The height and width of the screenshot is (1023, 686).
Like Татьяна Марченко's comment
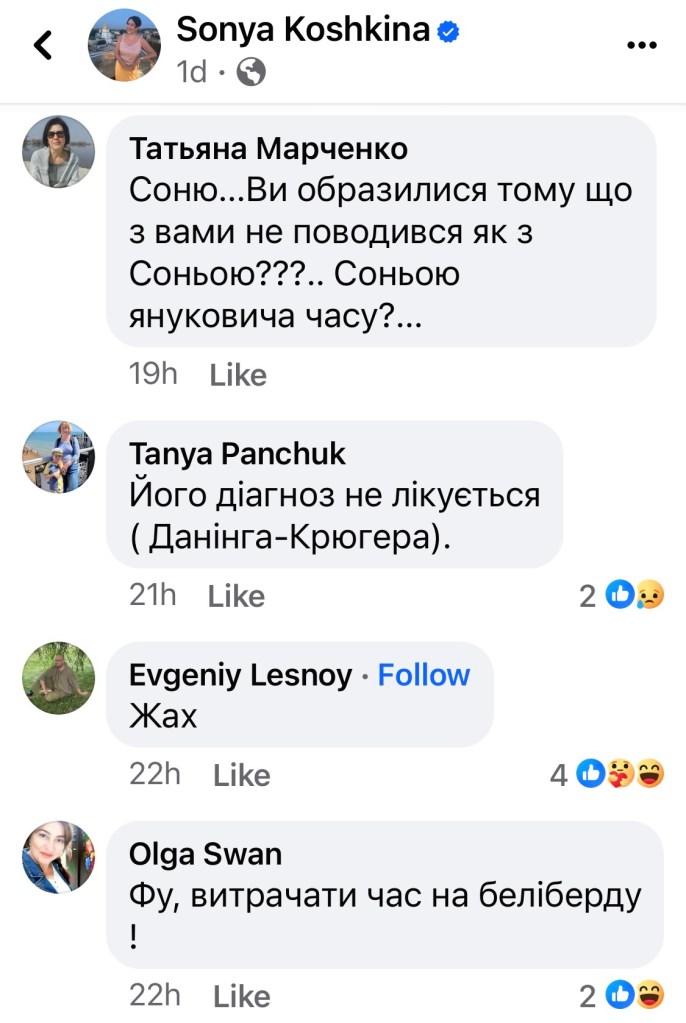[238, 376]
